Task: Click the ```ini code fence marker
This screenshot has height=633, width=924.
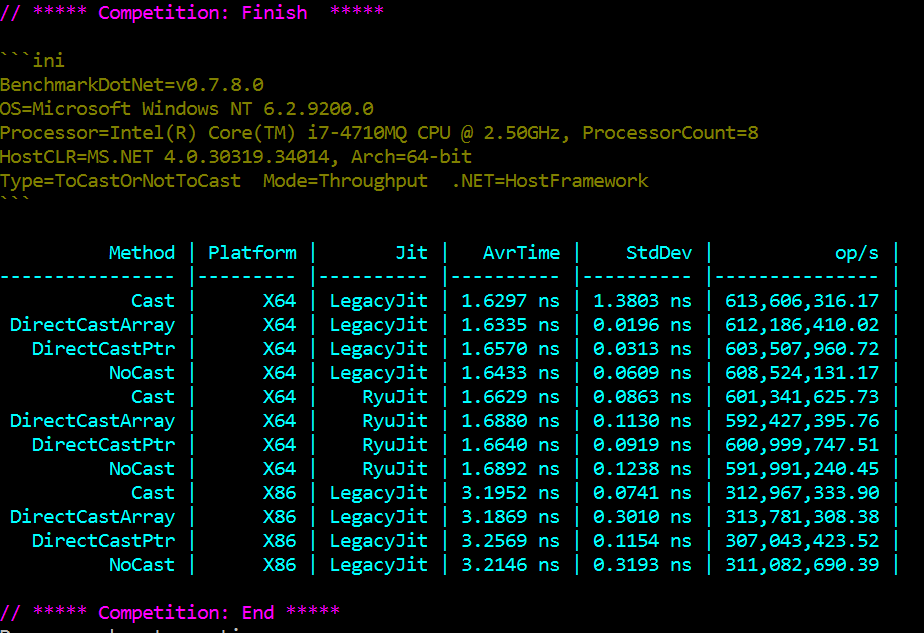Action: click(33, 61)
